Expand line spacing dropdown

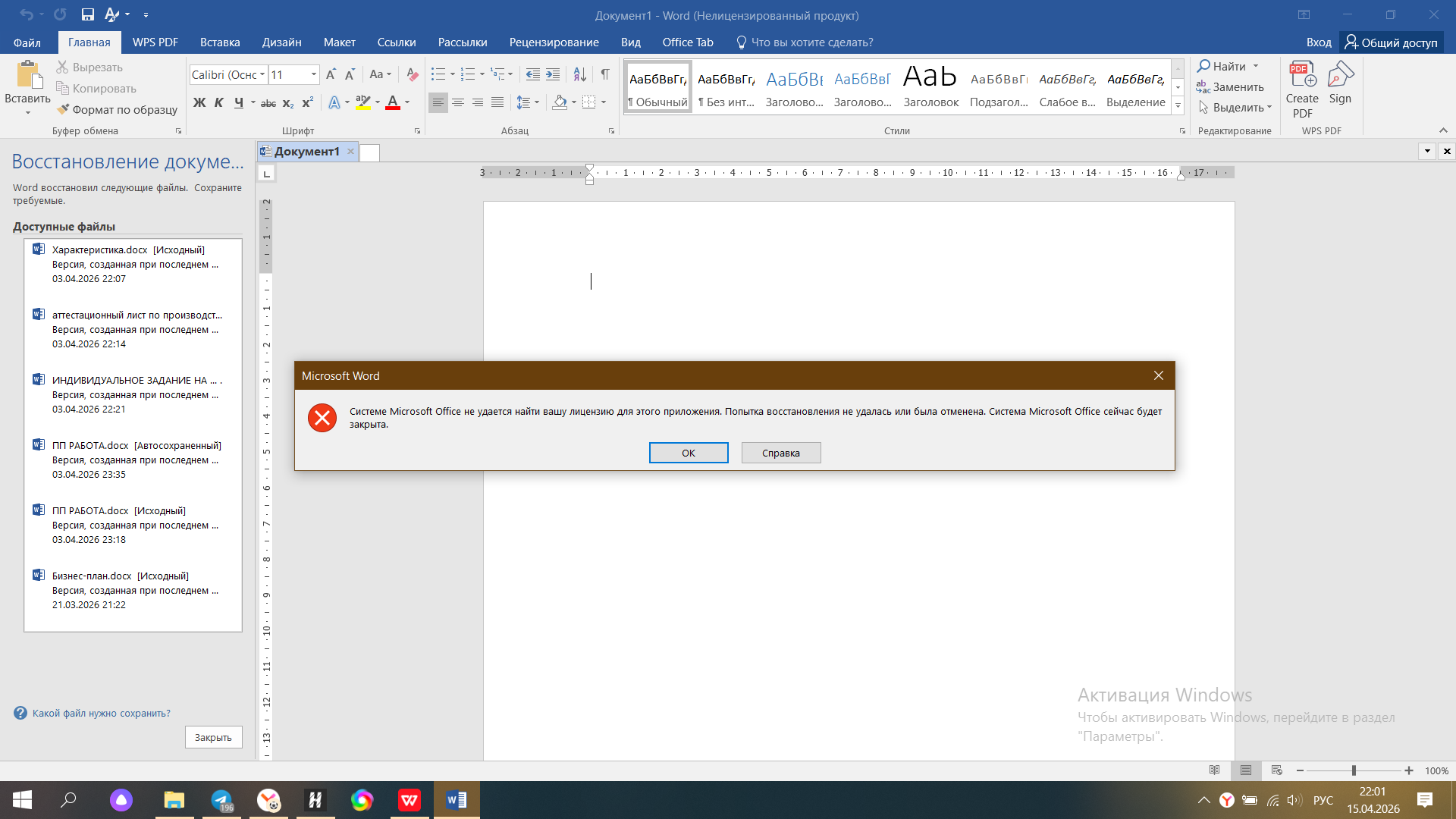tap(537, 102)
